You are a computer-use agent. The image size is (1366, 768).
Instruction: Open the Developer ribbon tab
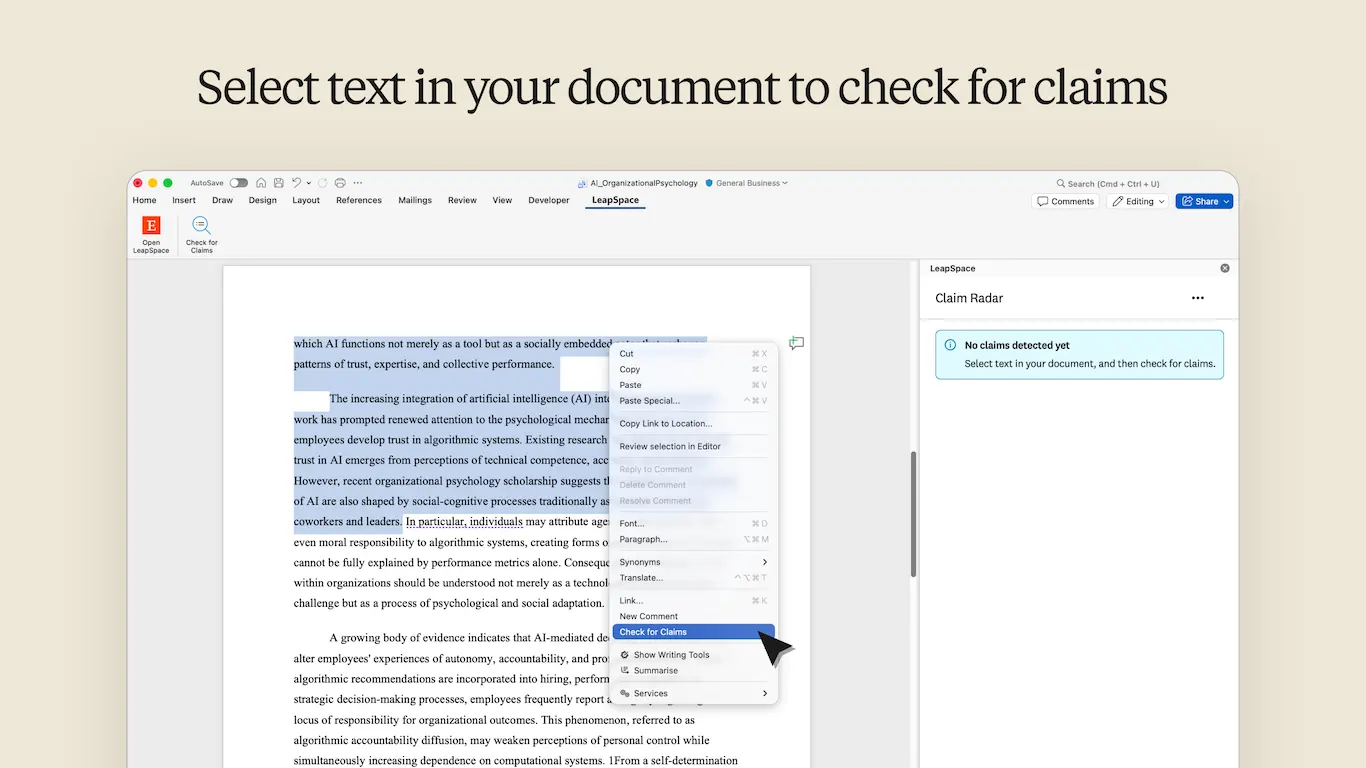(x=549, y=200)
